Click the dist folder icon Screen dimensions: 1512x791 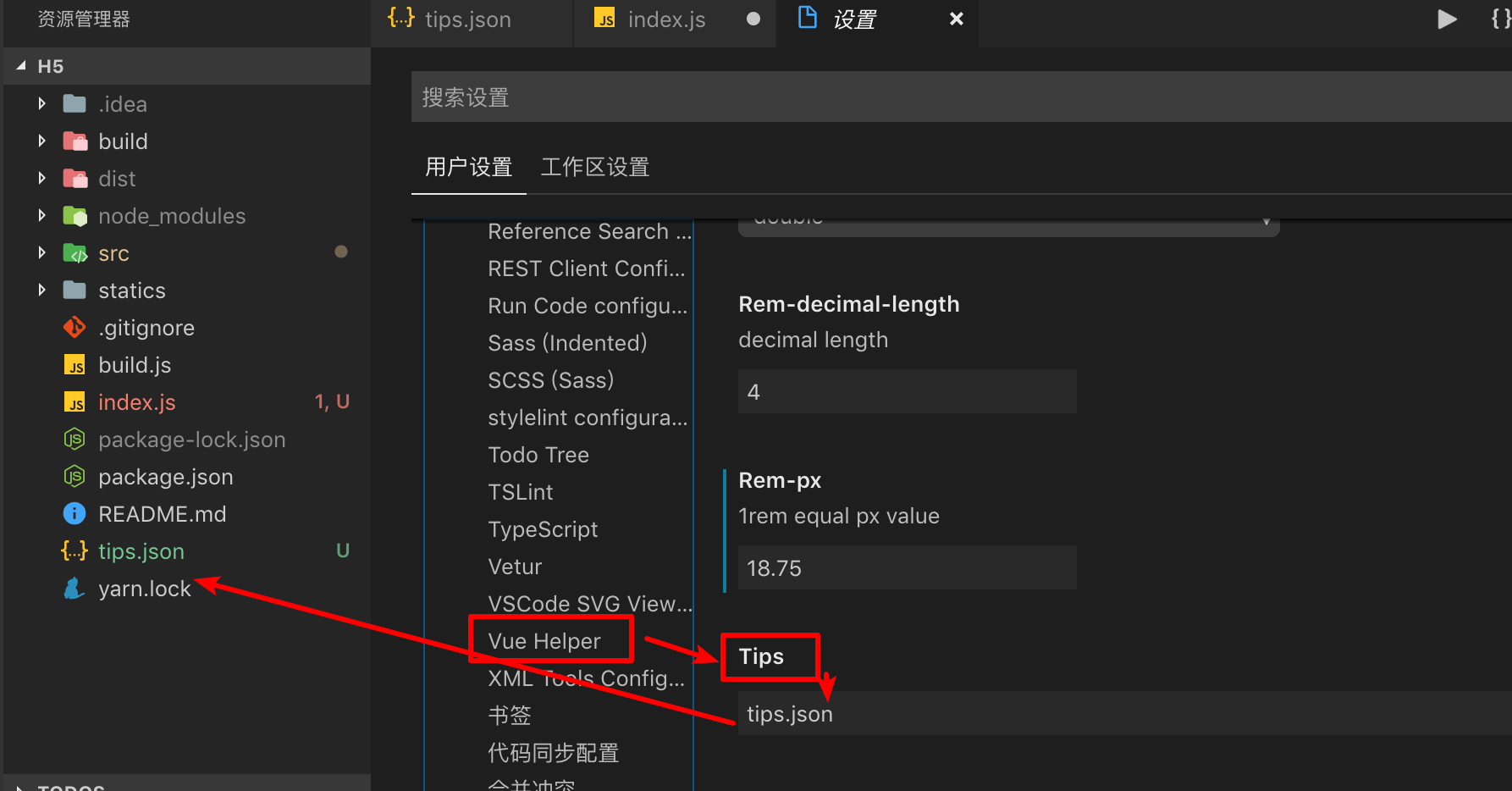[x=74, y=178]
